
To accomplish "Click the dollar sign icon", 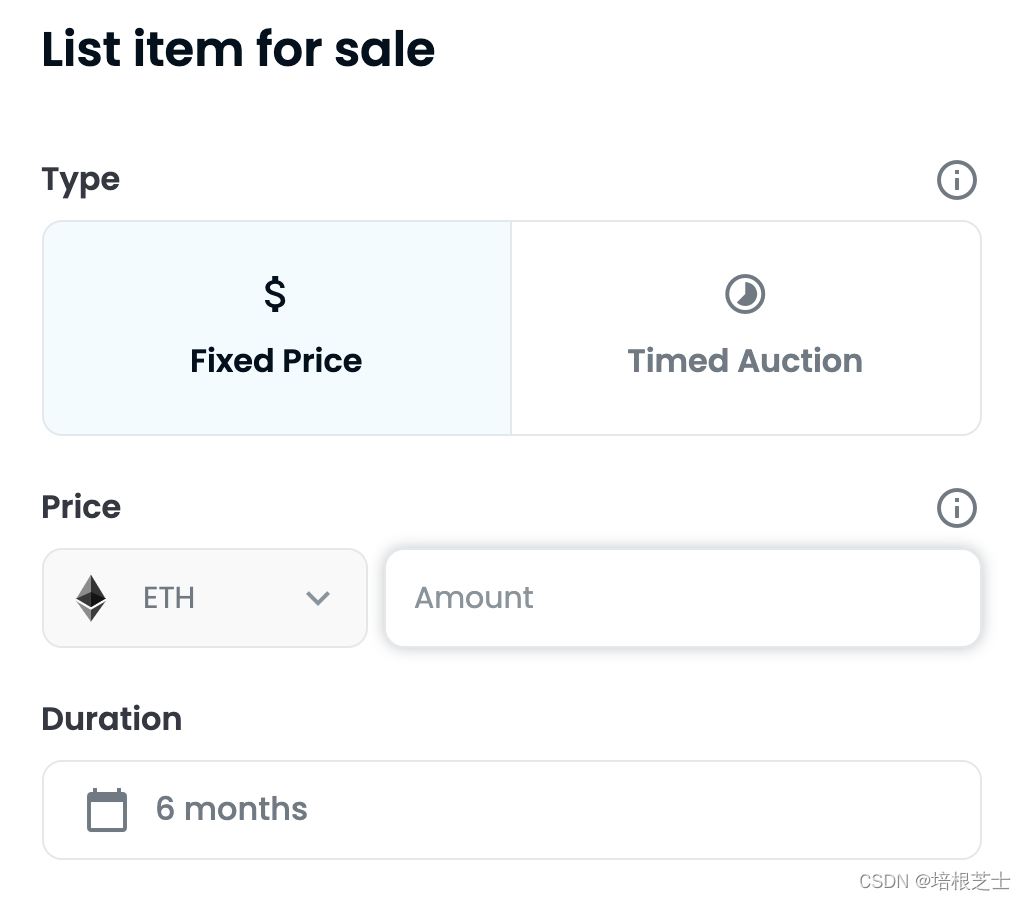I will 275,294.
